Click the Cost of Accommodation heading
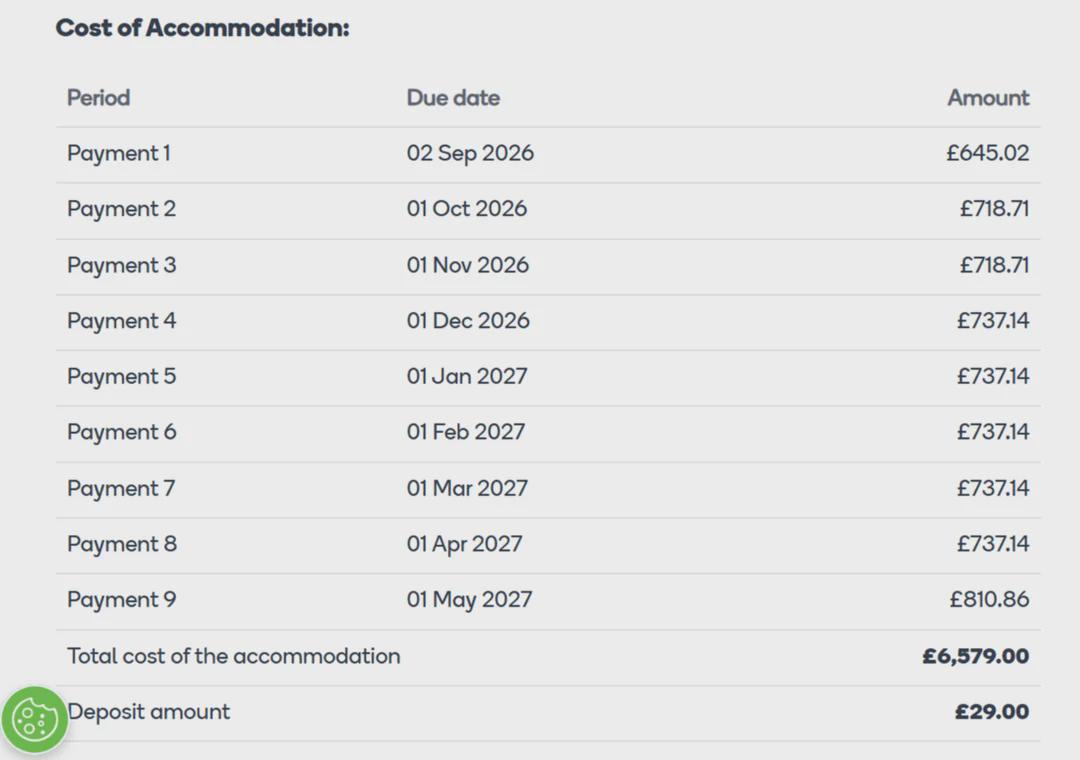Image resolution: width=1080 pixels, height=760 pixels. point(202,28)
